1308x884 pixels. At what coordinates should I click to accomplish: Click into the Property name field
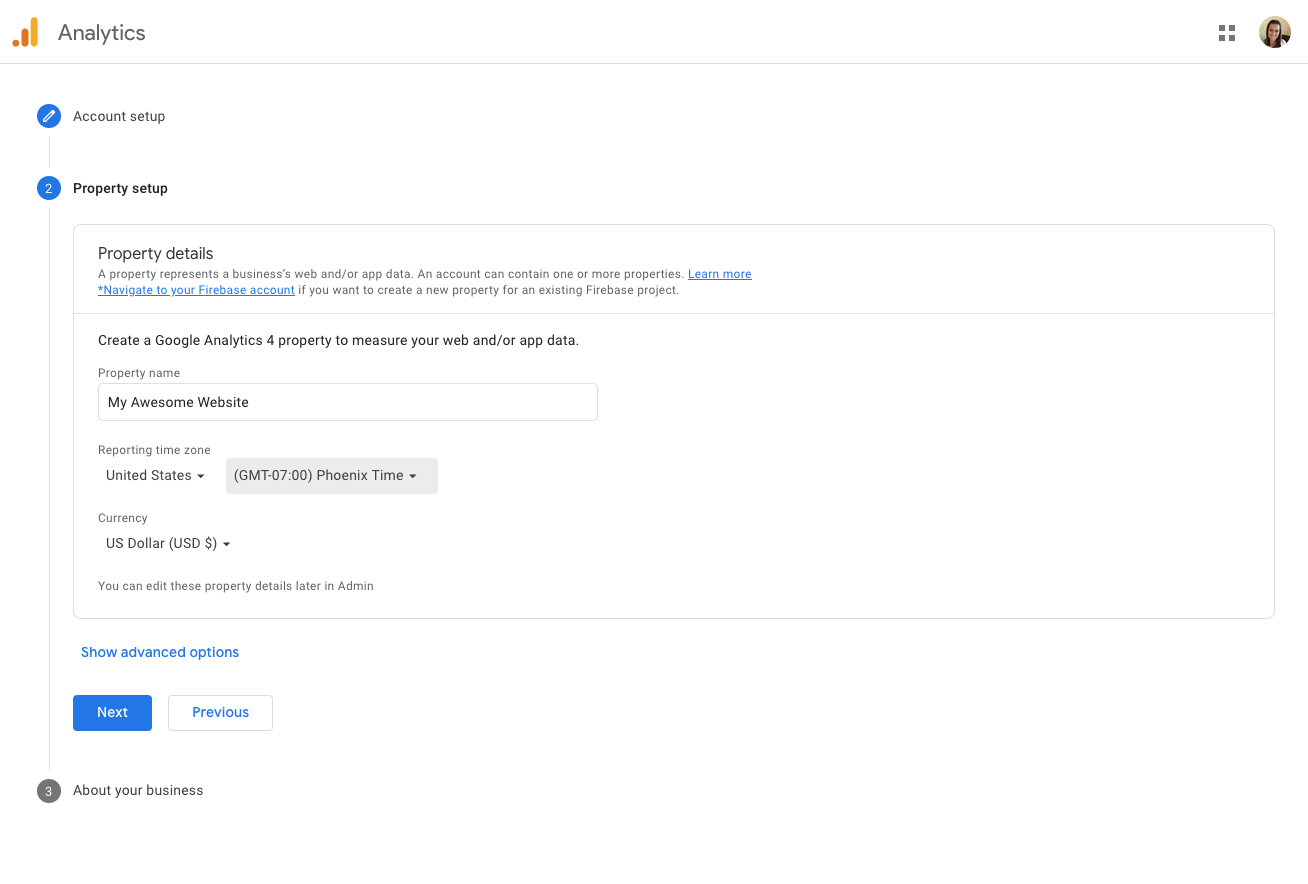click(348, 402)
